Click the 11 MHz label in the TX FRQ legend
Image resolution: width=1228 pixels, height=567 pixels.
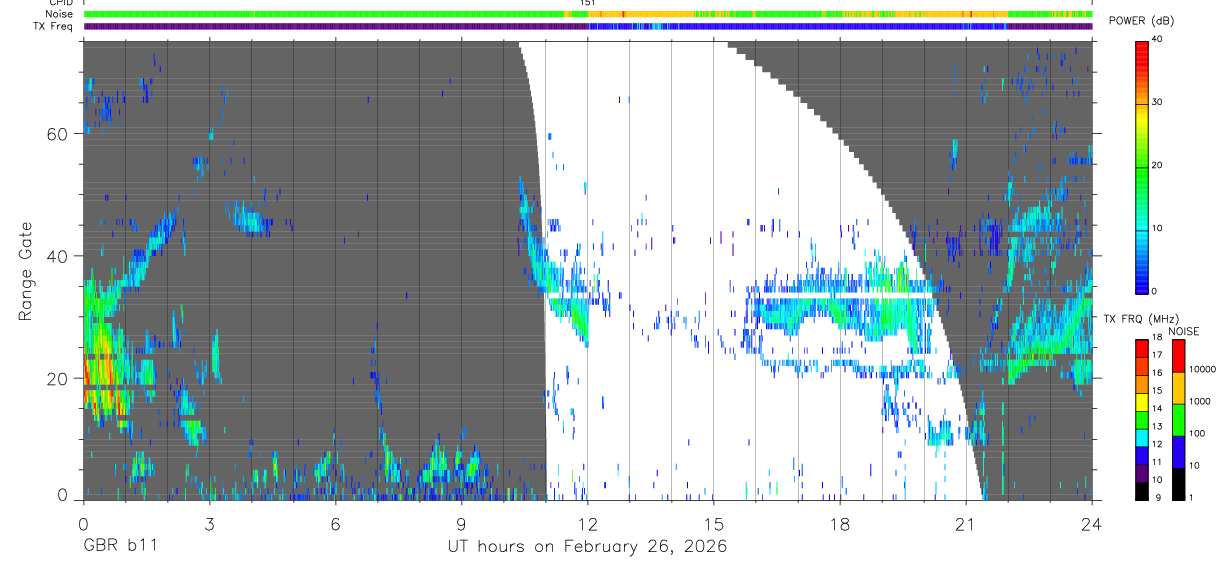click(1157, 462)
